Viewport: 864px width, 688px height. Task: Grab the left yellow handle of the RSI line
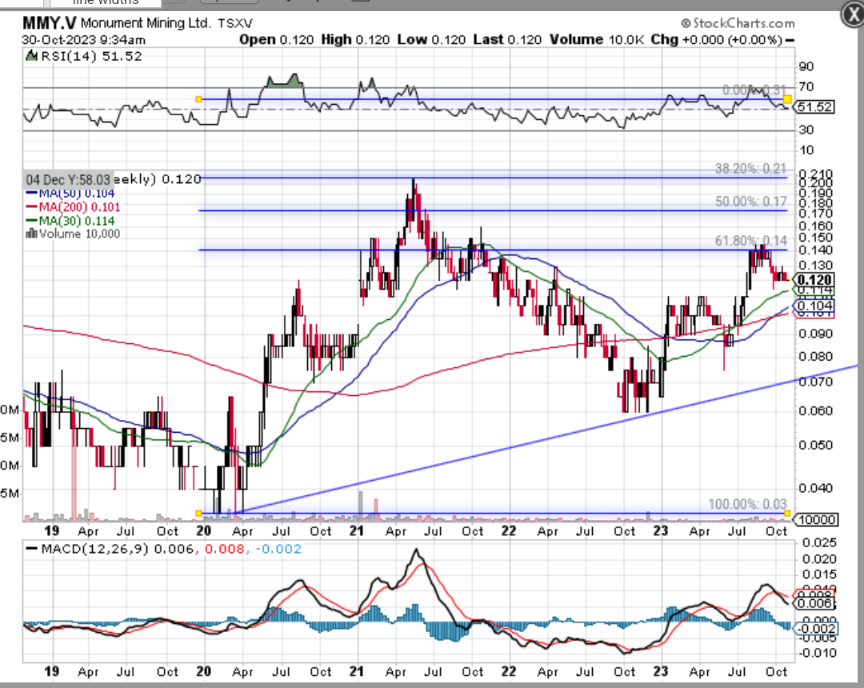198,99
